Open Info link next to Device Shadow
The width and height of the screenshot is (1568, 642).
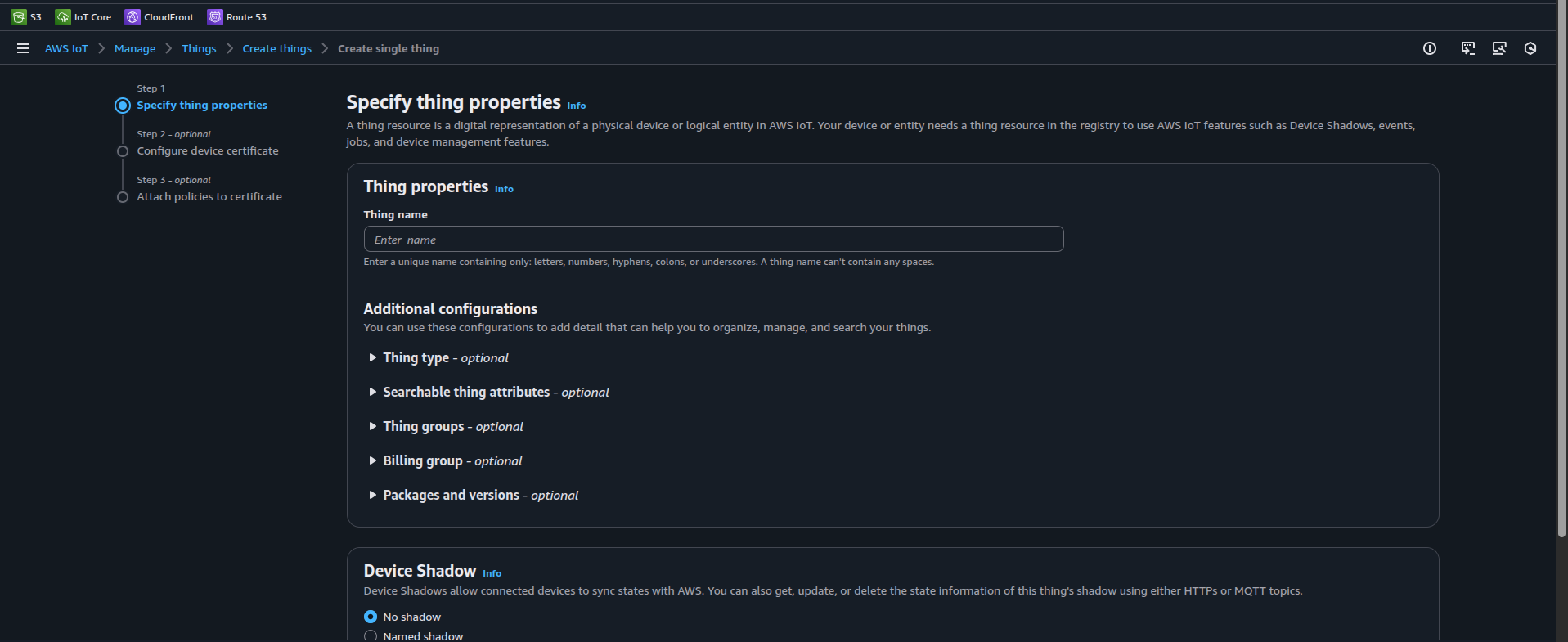coord(492,573)
